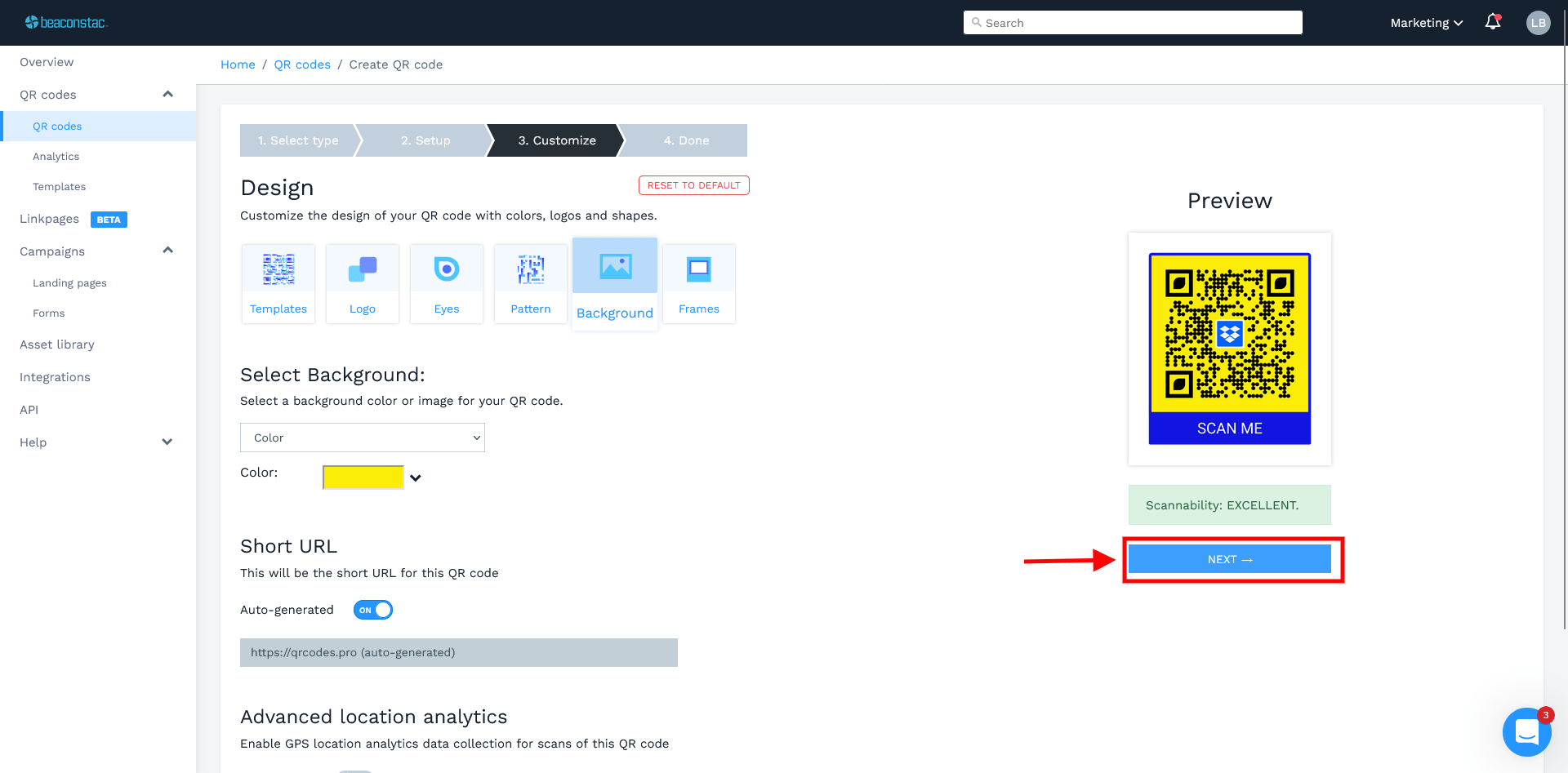Expand the Help sidebar section
The width and height of the screenshot is (1568, 773).
tap(167, 442)
